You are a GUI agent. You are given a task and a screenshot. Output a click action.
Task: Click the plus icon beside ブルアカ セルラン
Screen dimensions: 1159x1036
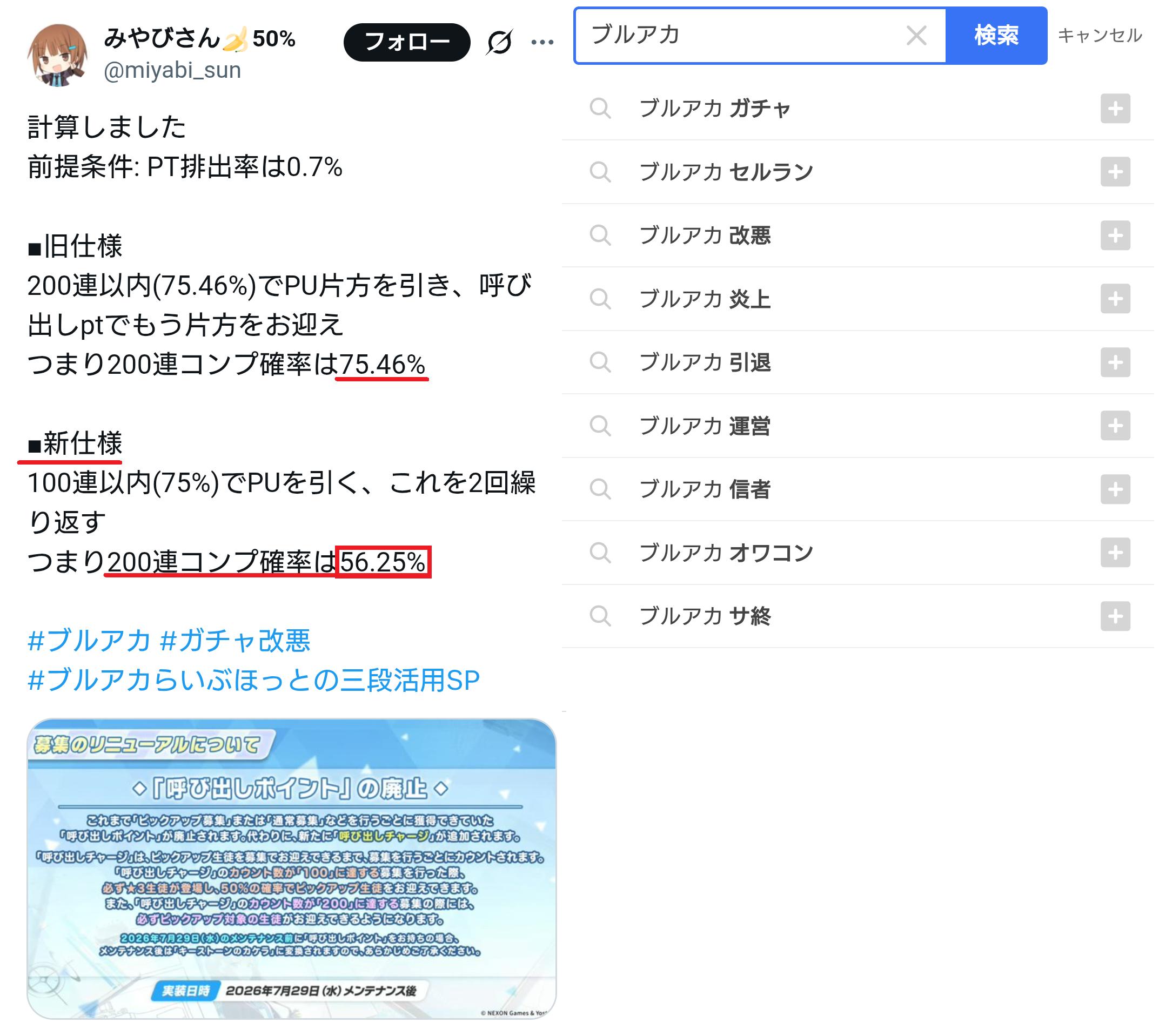click(x=1115, y=172)
